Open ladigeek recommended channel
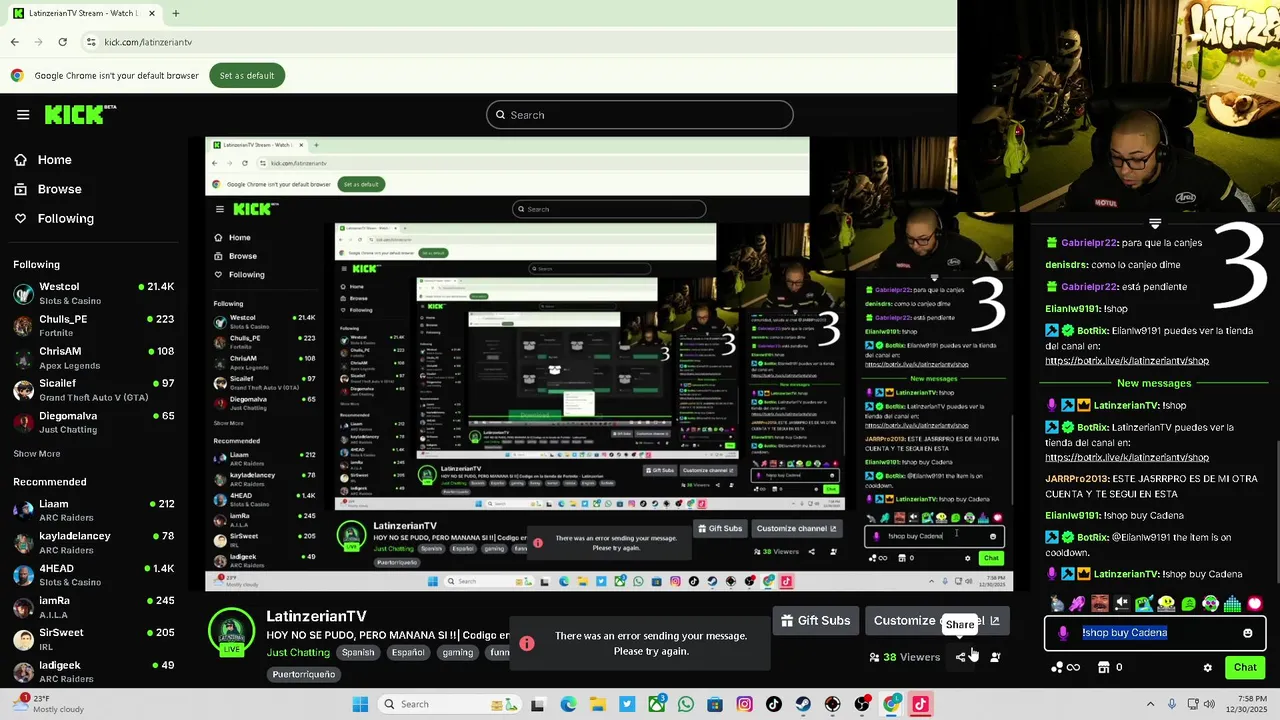The width and height of the screenshot is (1280, 720). (x=94, y=670)
